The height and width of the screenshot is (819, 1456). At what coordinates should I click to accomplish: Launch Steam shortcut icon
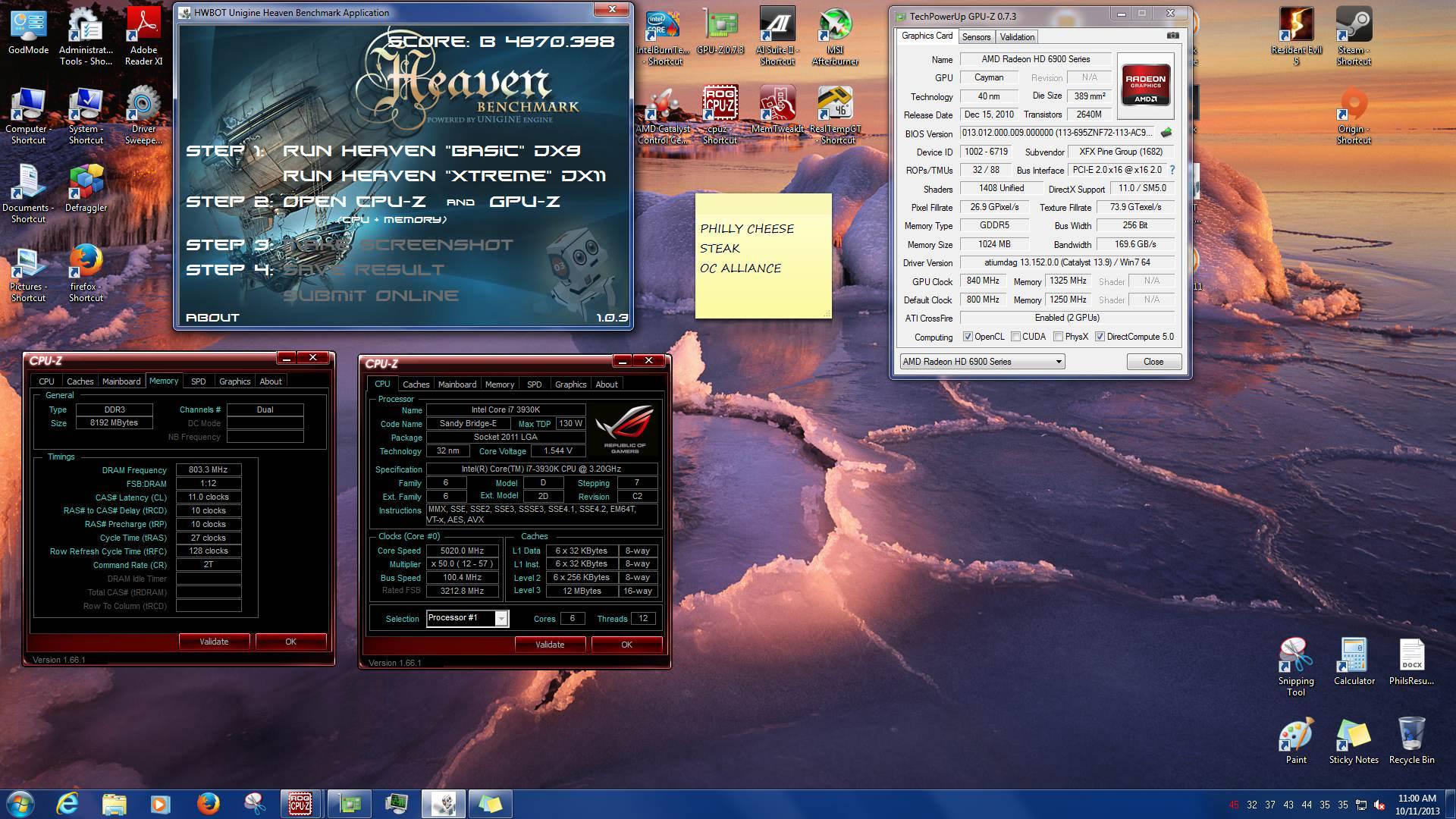[x=1354, y=36]
